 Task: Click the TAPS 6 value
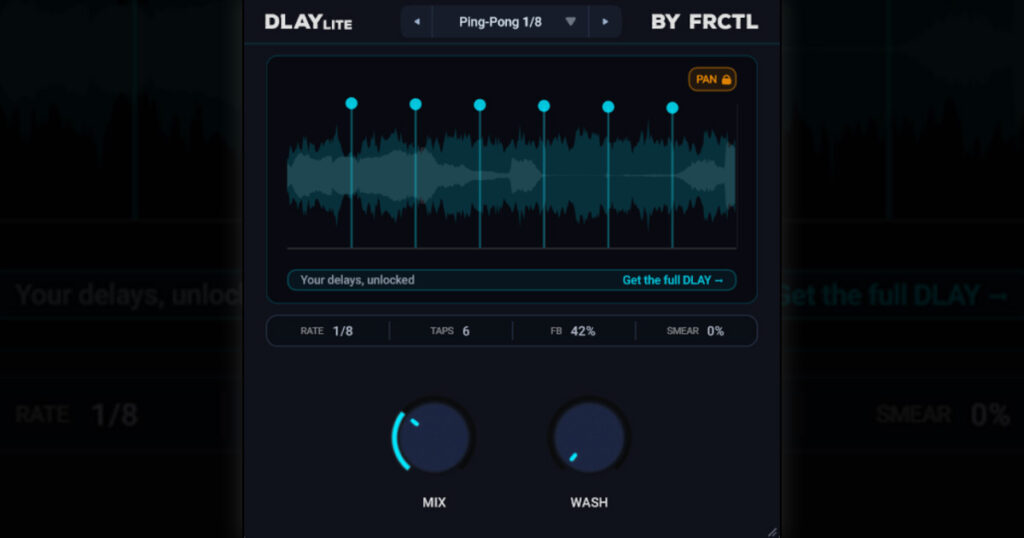(x=466, y=331)
